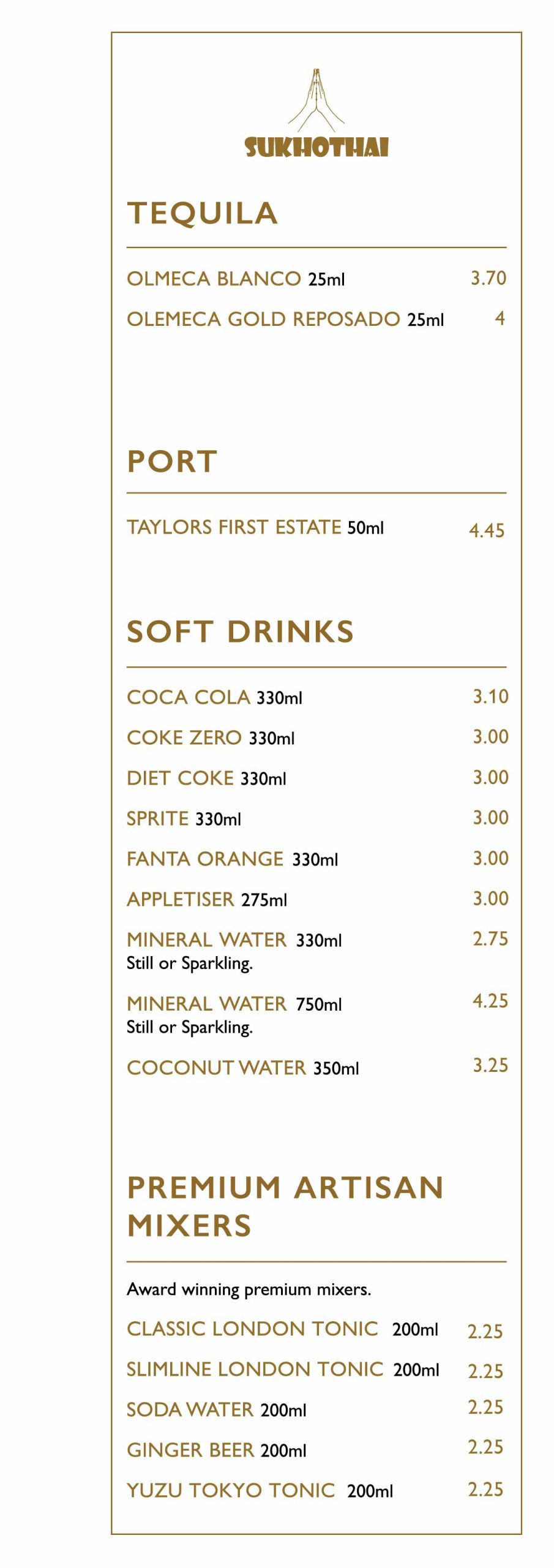This screenshot has height=1568, width=554.
Task: Click the Yuzu Tokyo Tonic 200ml item
Action: 260,1490
